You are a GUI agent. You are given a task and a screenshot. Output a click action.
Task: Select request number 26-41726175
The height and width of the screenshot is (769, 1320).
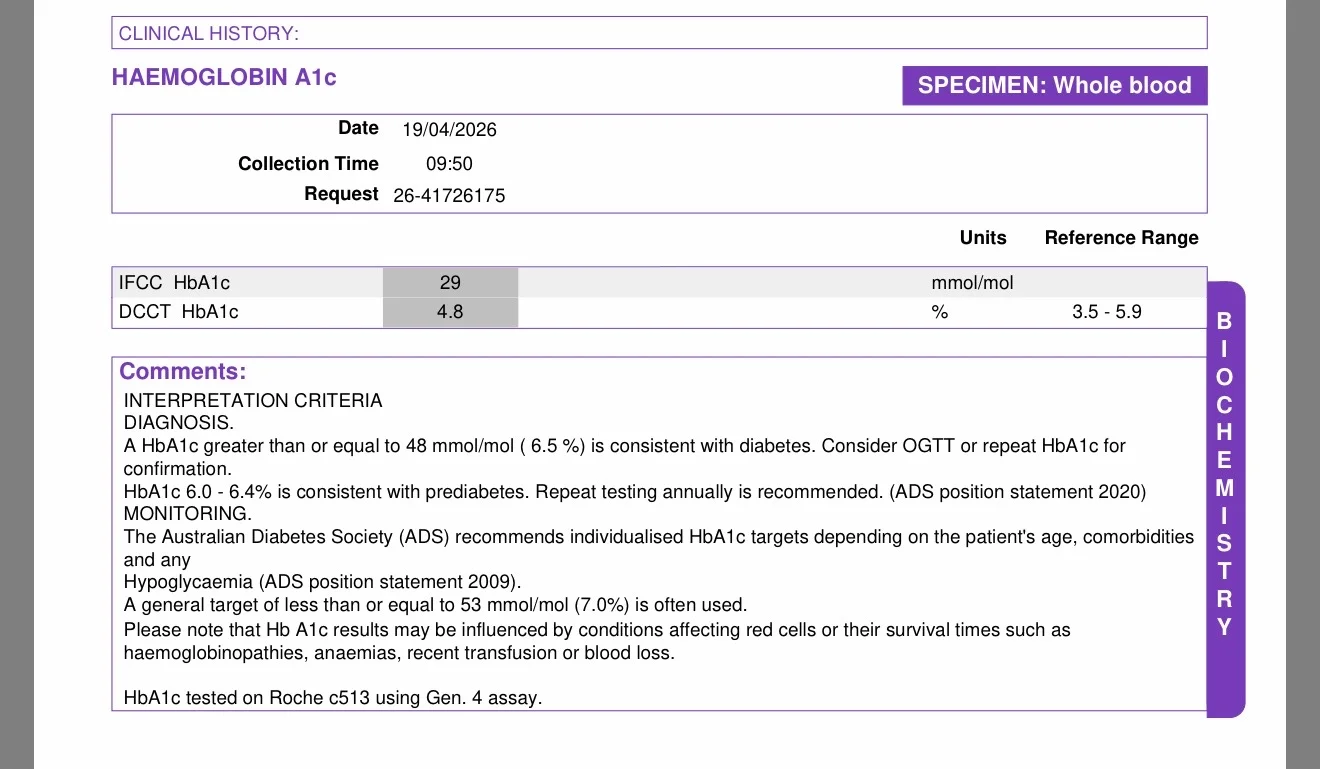[x=449, y=196]
